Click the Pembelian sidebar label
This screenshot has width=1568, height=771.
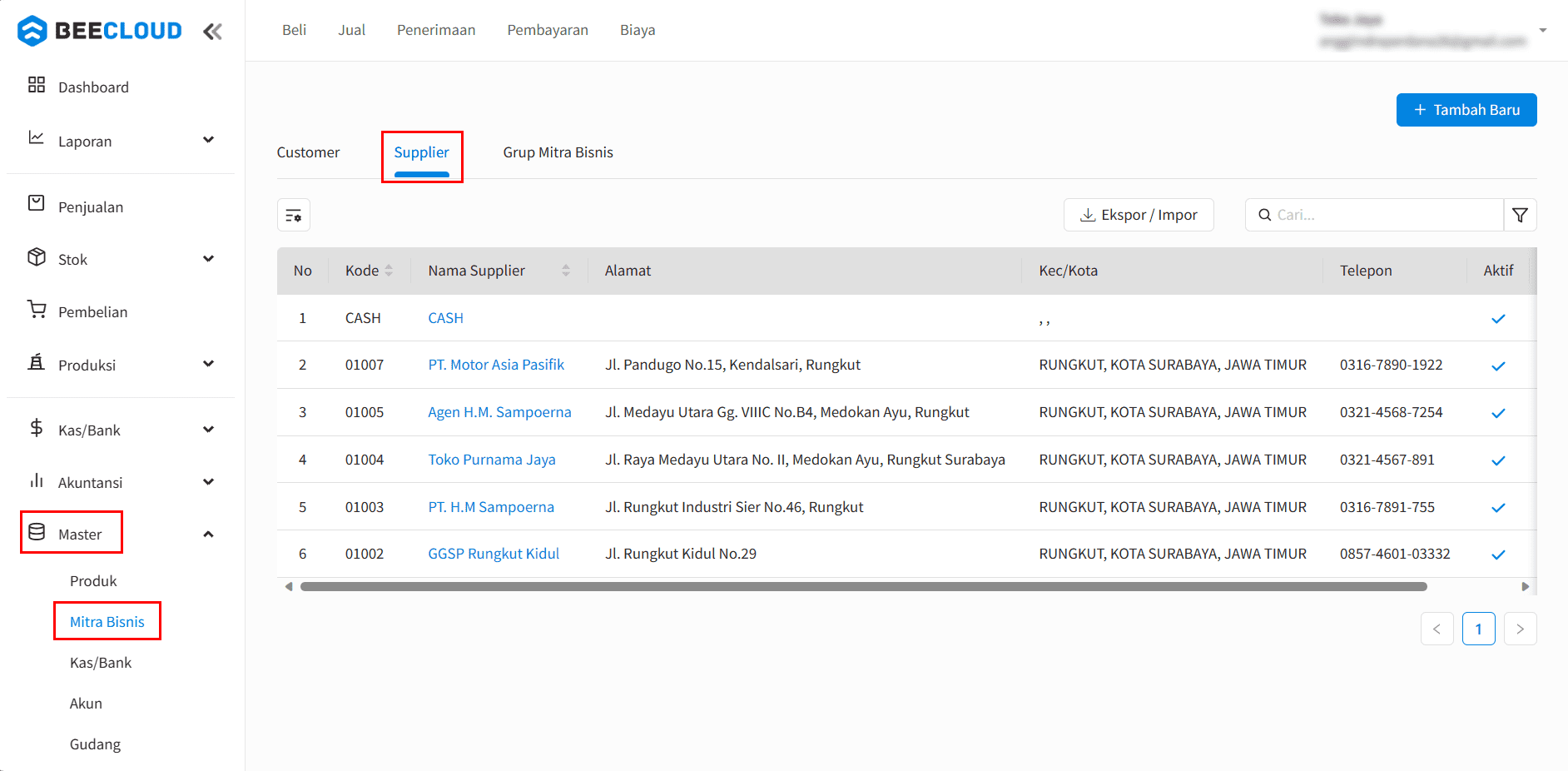pyautogui.click(x=92, y=312)
